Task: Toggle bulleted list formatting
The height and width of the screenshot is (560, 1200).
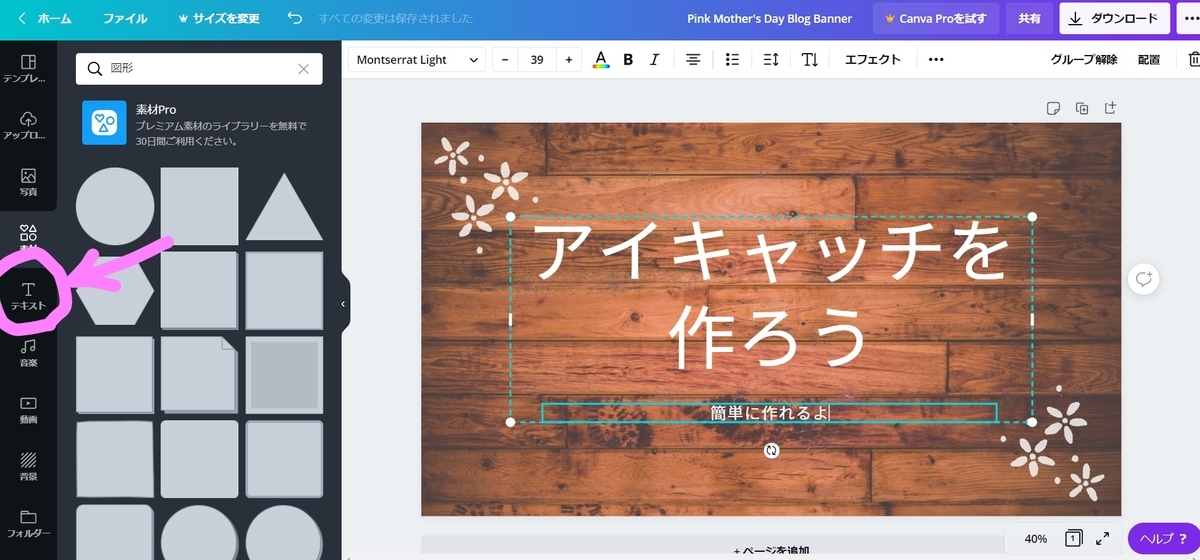Action: pos(732,60)
